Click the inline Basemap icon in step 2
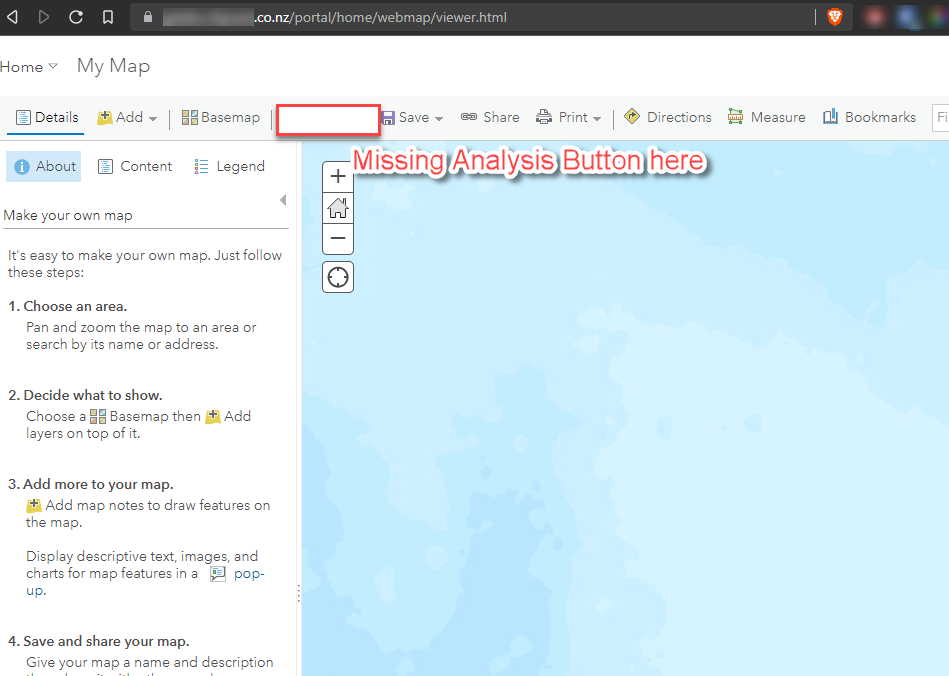The image size is (949, 676). click(98, 416)
